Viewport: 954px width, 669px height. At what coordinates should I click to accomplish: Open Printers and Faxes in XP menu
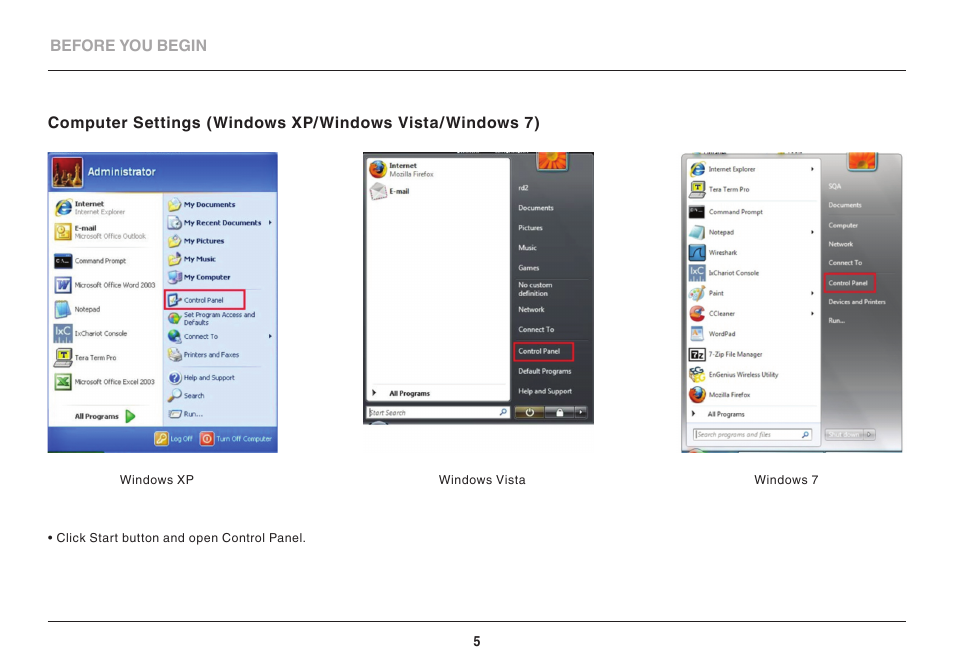click(204, 355)
